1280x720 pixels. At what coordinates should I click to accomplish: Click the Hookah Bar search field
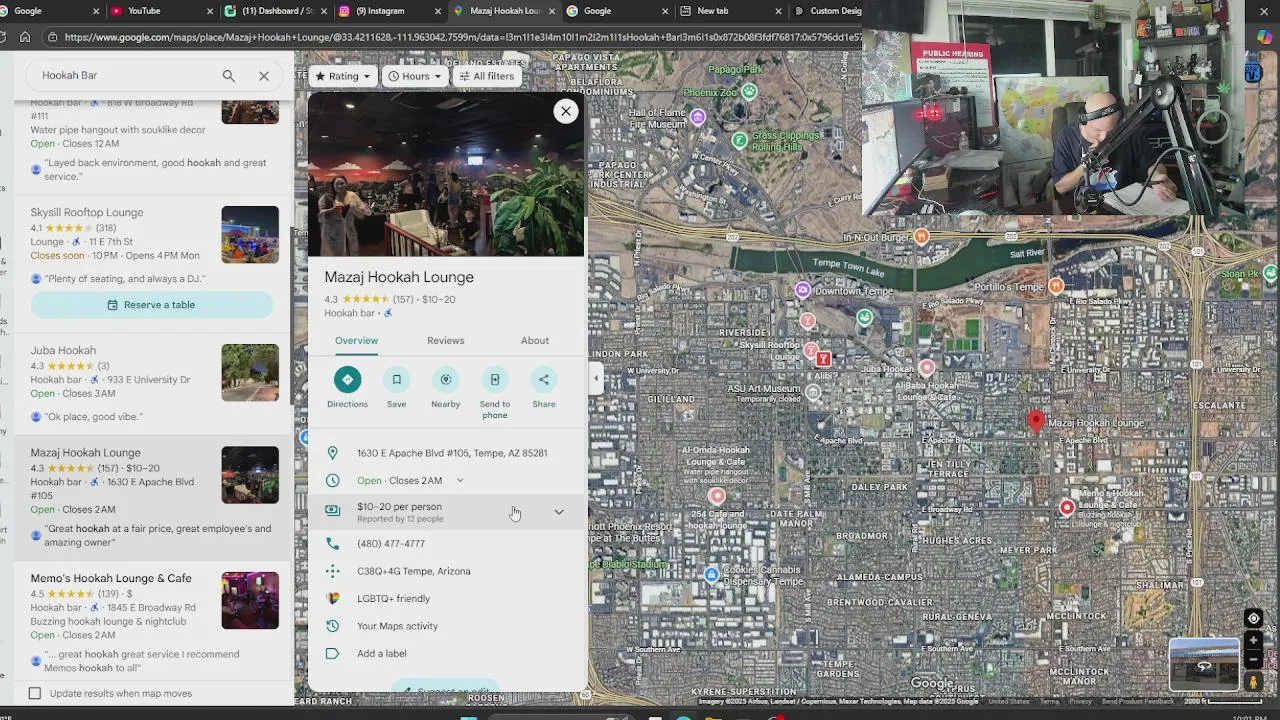tap(125, 76)
